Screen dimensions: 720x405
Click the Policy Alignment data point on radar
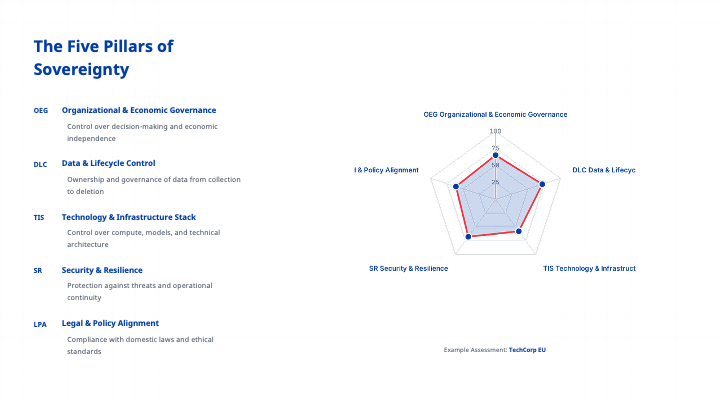coord(456,186)
